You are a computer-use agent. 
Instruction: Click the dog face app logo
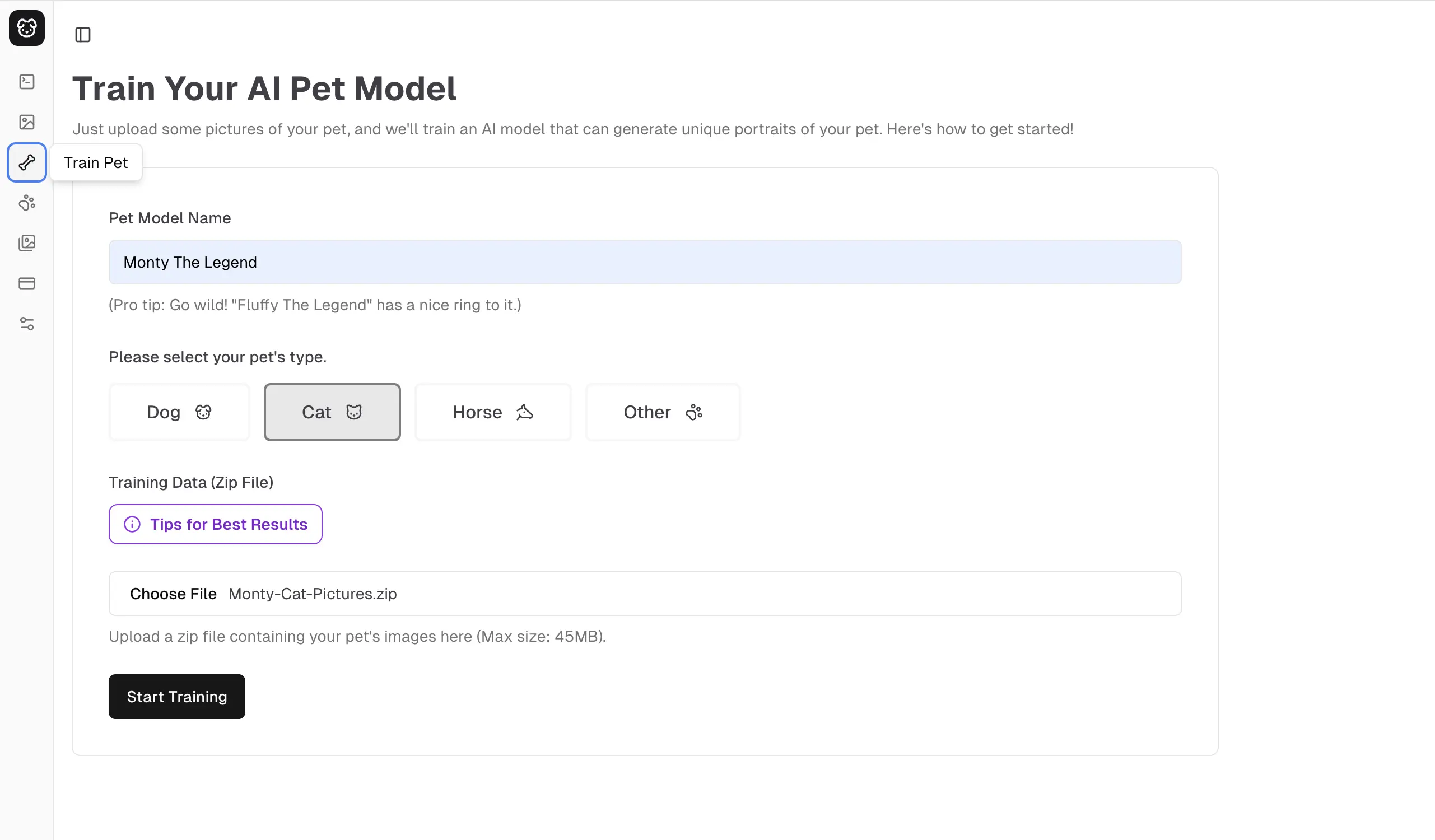click(x=27, y=28)
